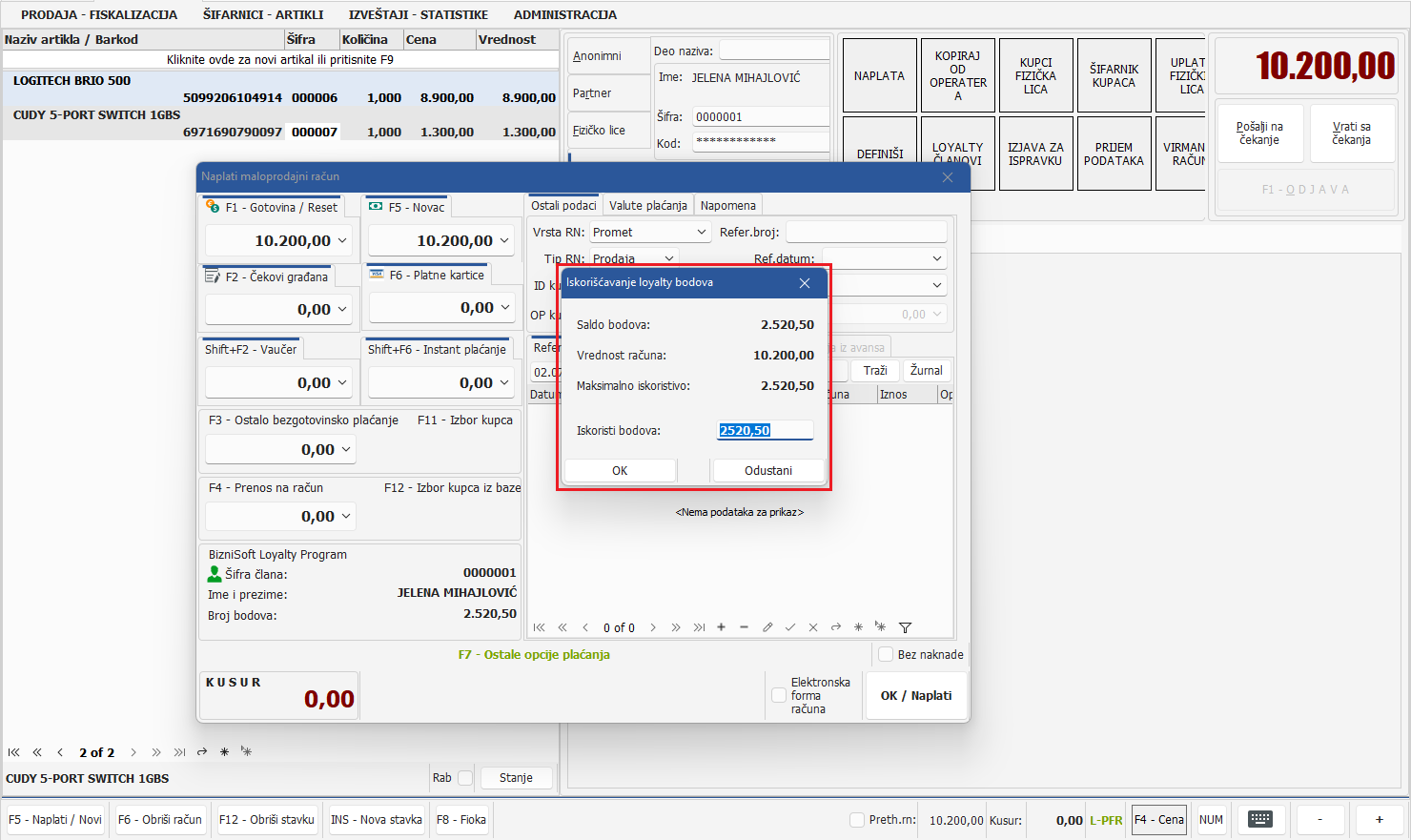Open ADMINISTRACIJA menu
This screenshot has height=840, width=1411.
565,14
